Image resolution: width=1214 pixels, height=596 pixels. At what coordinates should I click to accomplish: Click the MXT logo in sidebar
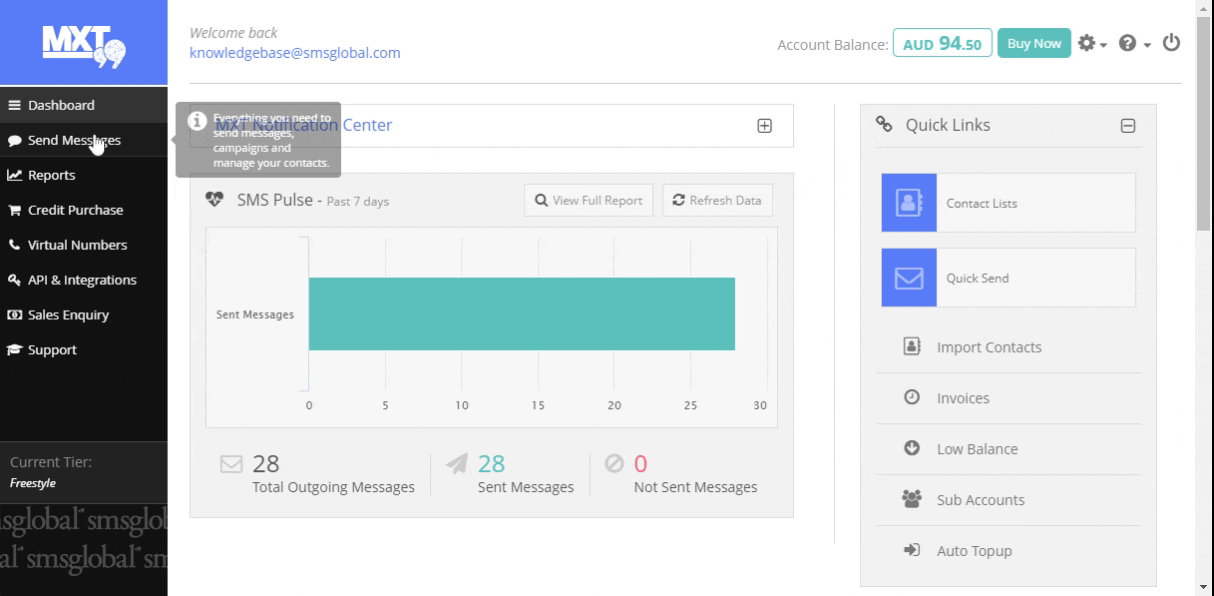click(84, 43)
